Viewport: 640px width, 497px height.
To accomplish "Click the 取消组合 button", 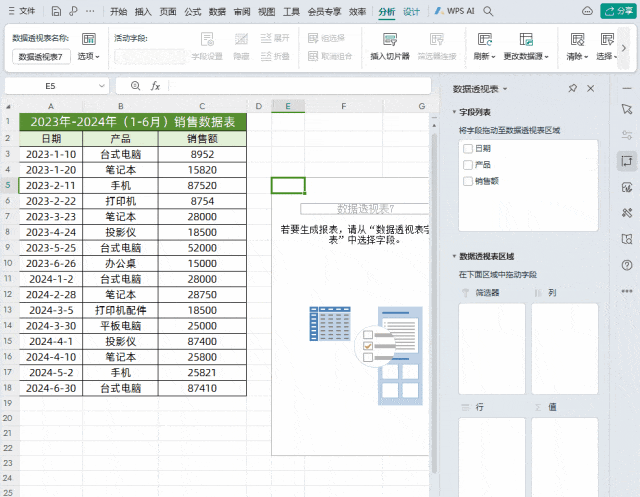I will [330, 56].
